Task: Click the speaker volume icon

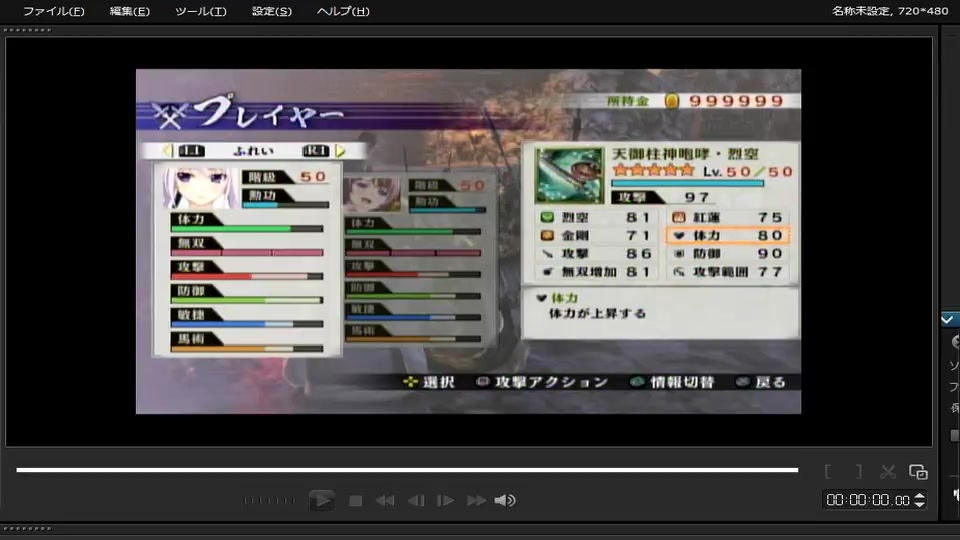Action: click(x=505, y=501)
